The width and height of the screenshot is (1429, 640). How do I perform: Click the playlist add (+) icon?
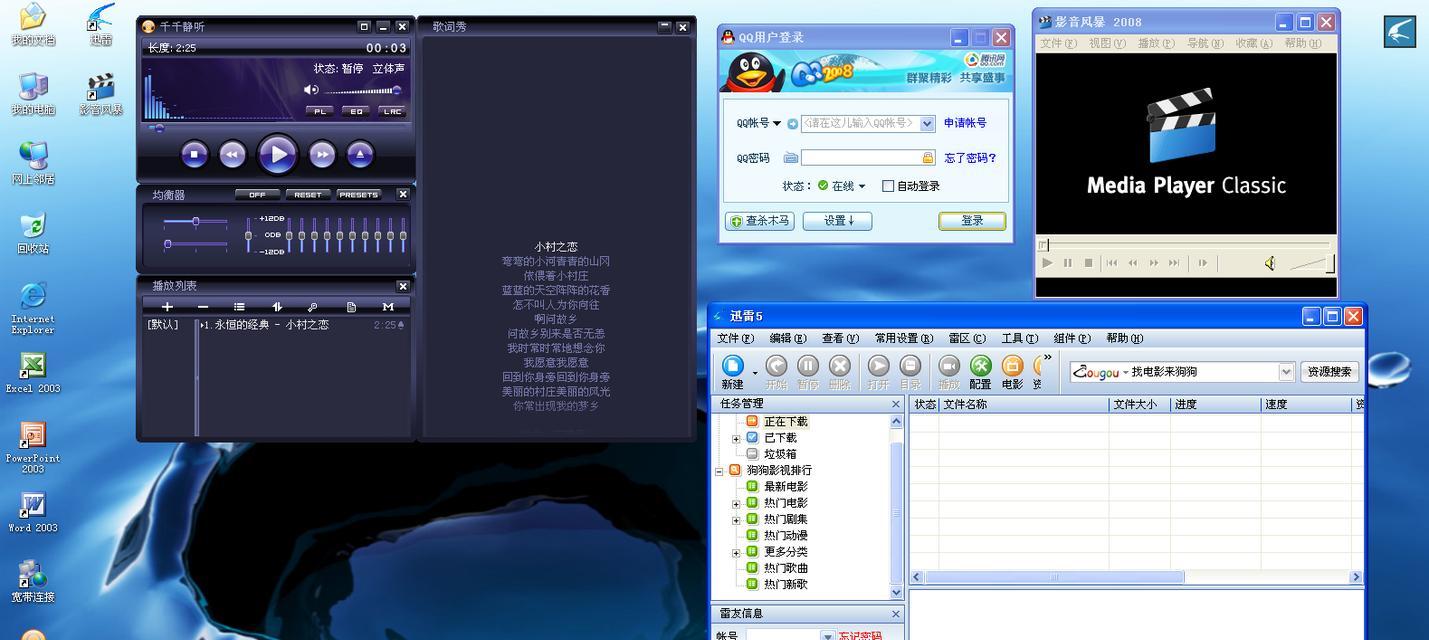click(x=167, y=307)
